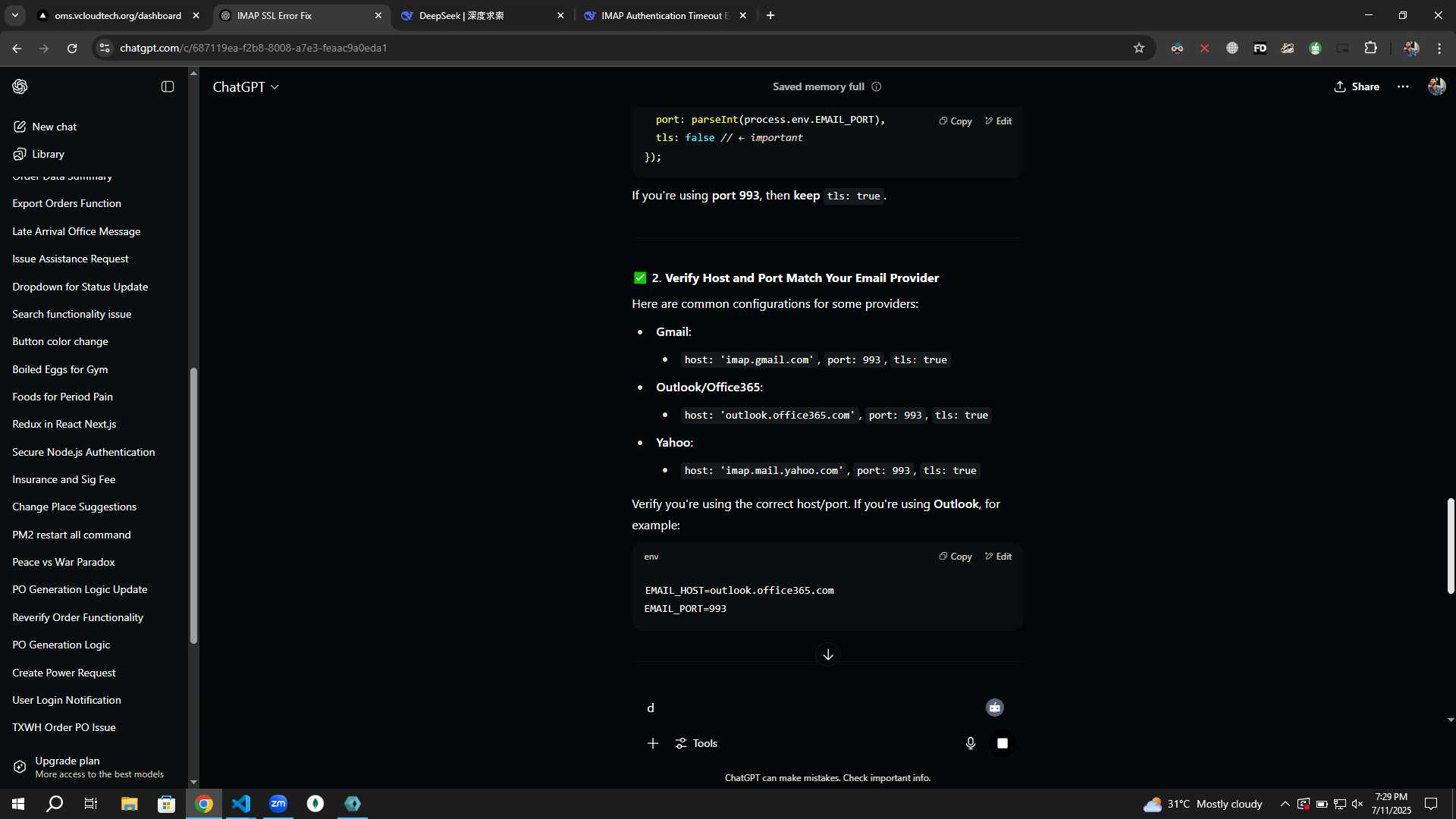Screen dimensions: 1456x819
Task: Show hidden system tray icons
Action: pos(1285,804)
